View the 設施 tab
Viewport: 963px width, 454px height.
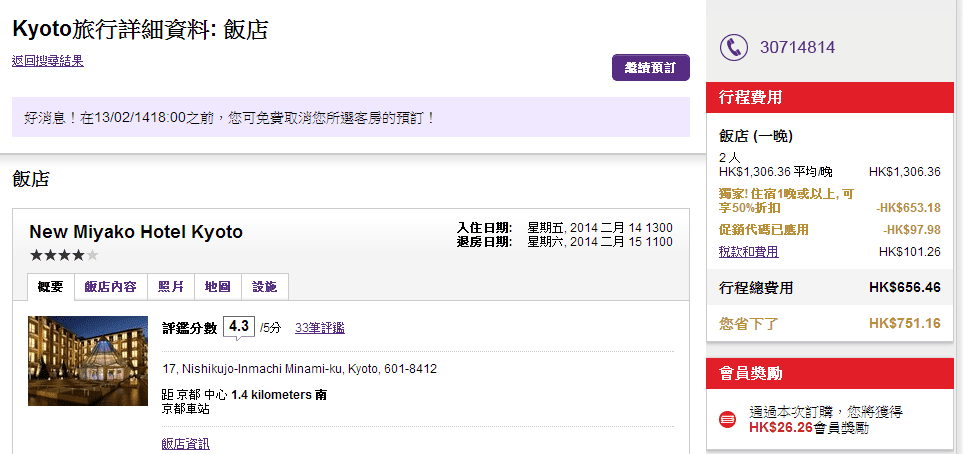tap(265, 287)
